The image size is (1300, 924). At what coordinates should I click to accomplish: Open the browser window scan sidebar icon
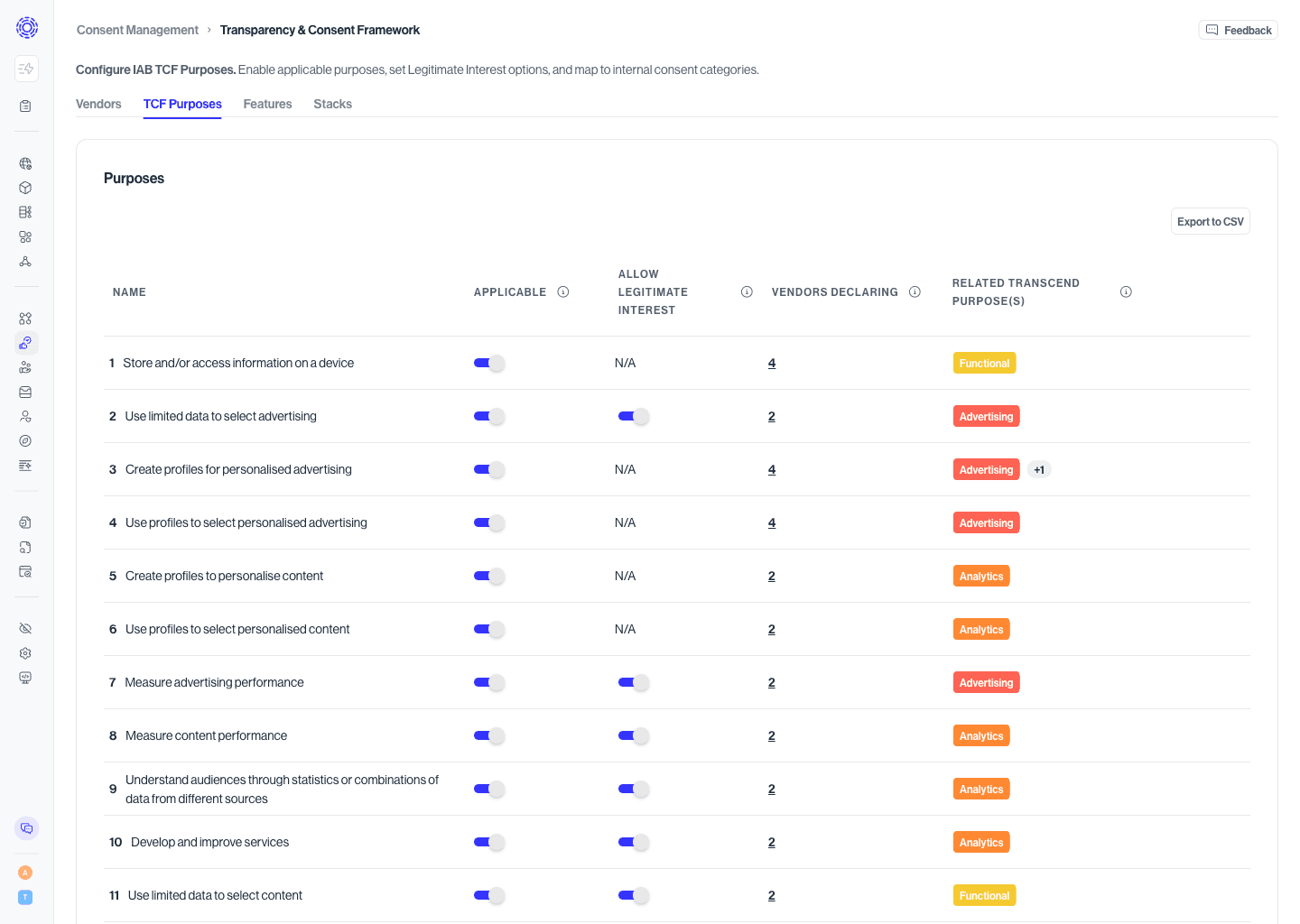point(25,572)
